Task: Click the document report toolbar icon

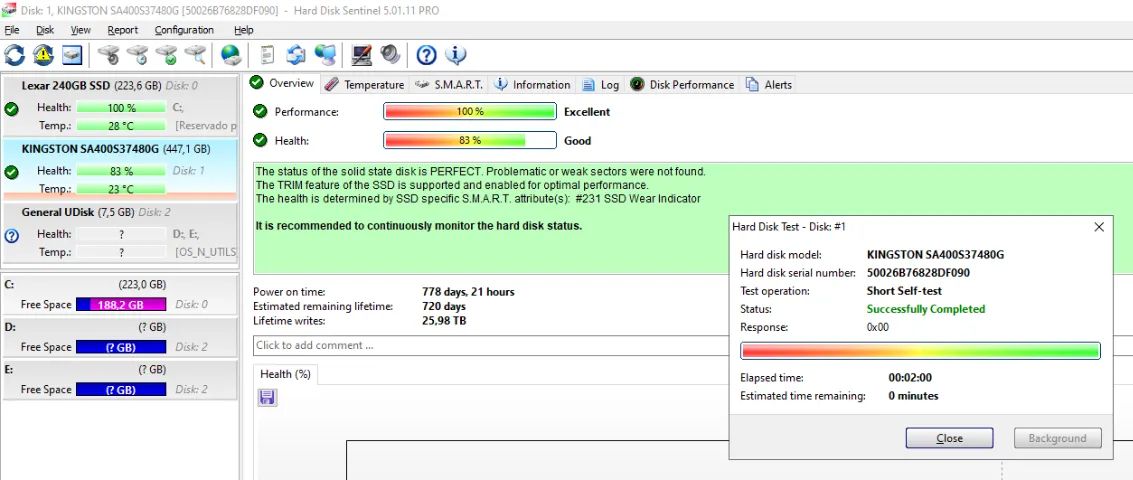Action: tap(267, 55)
